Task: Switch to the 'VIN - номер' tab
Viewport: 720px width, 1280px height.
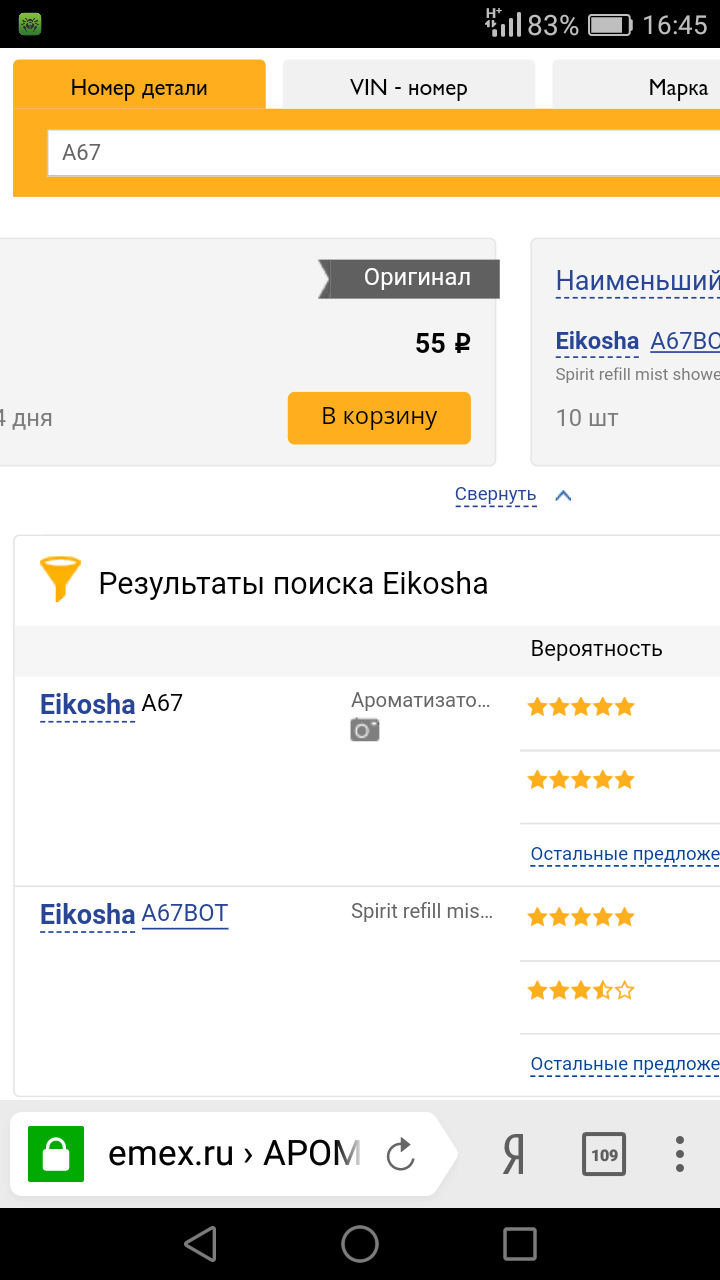Action: pos(408,87)
